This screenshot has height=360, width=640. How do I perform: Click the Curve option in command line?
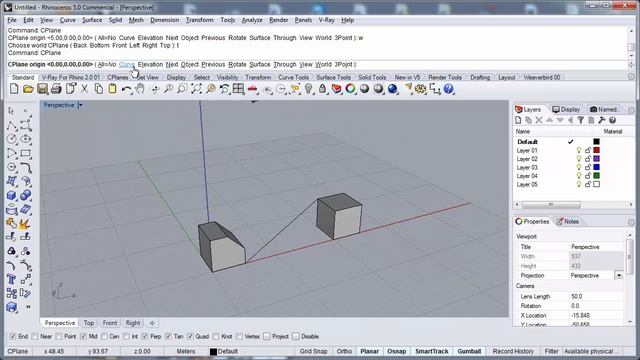point(127,64)
